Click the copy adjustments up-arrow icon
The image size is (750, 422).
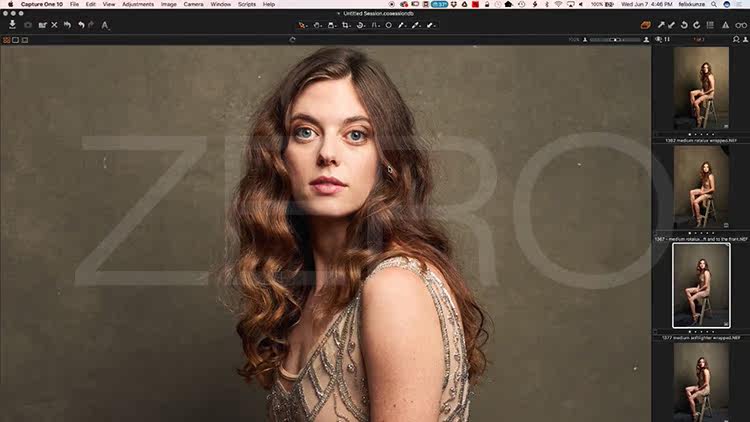coord(661,25)
